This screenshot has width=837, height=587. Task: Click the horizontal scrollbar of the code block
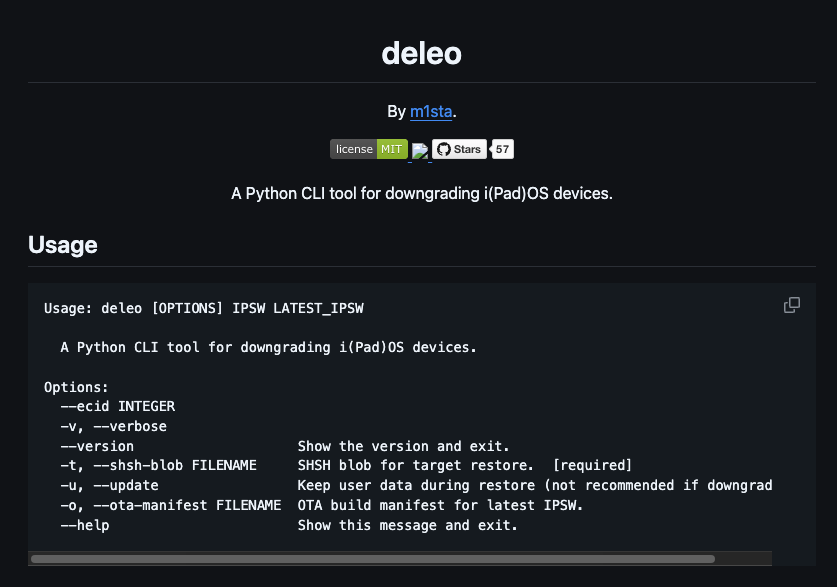(x=372, y=559)
